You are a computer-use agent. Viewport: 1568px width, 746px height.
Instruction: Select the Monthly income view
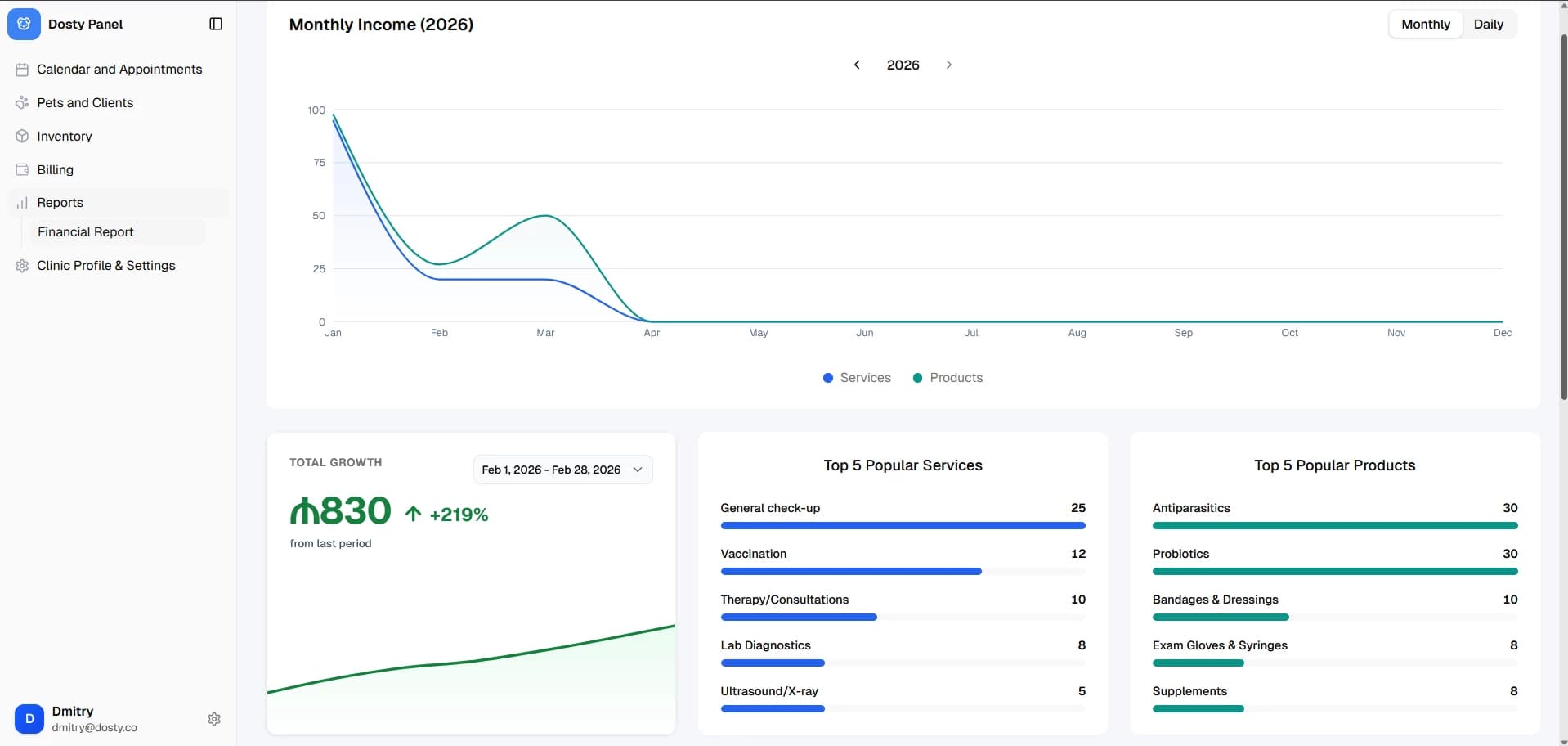pos(1425,24)
